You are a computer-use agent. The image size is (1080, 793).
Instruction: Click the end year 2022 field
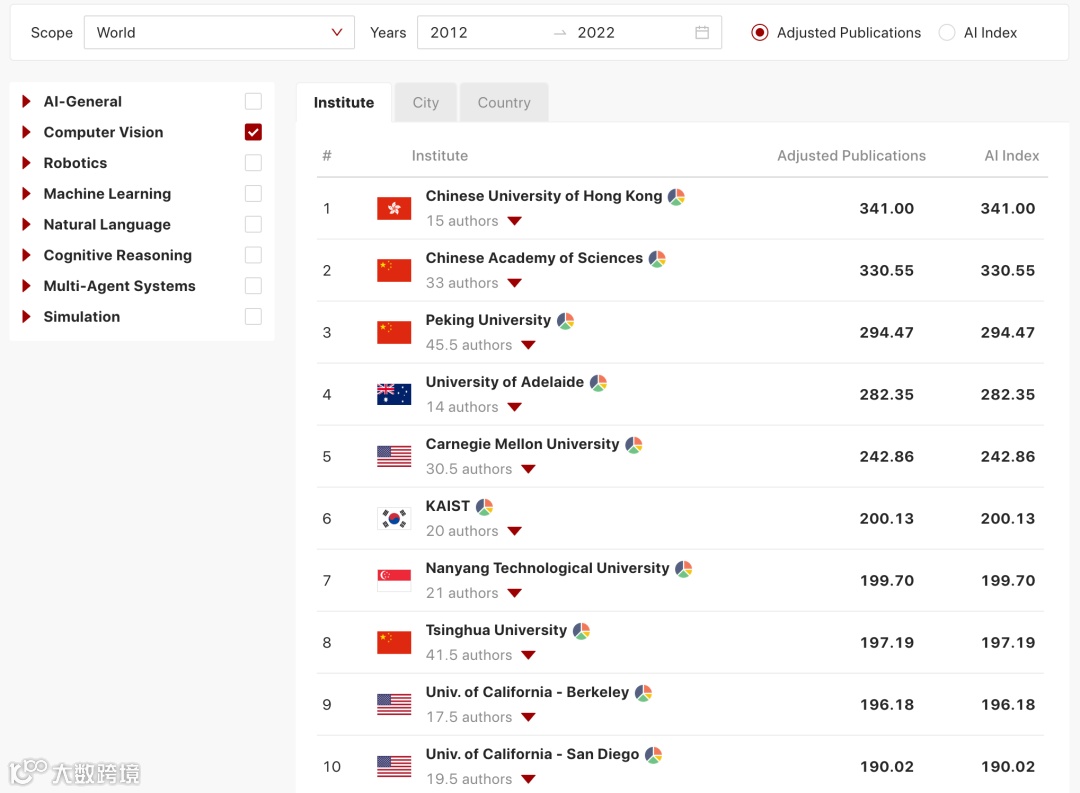tap(596, 32)
